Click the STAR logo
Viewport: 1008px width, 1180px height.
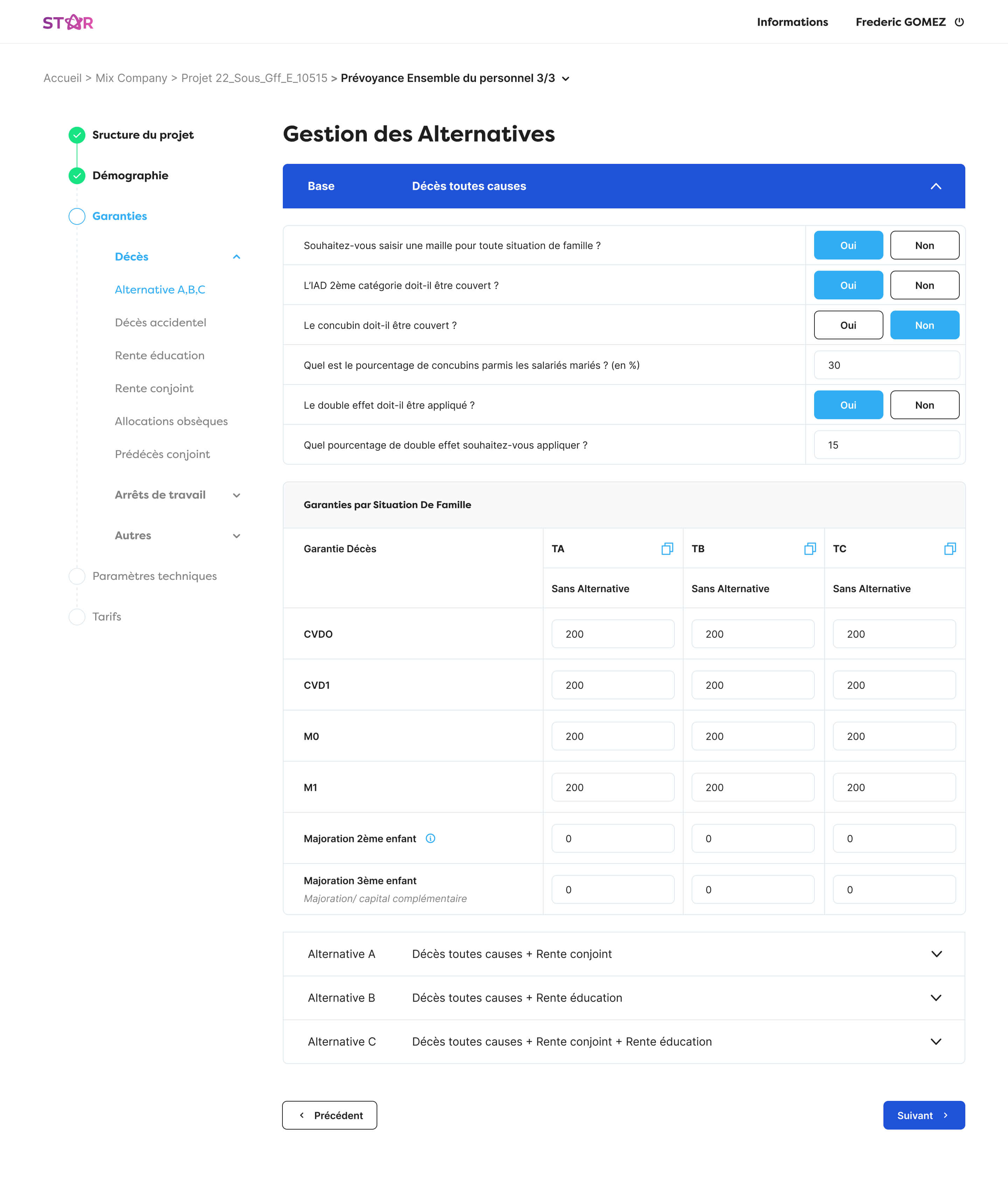pos(68,22)
